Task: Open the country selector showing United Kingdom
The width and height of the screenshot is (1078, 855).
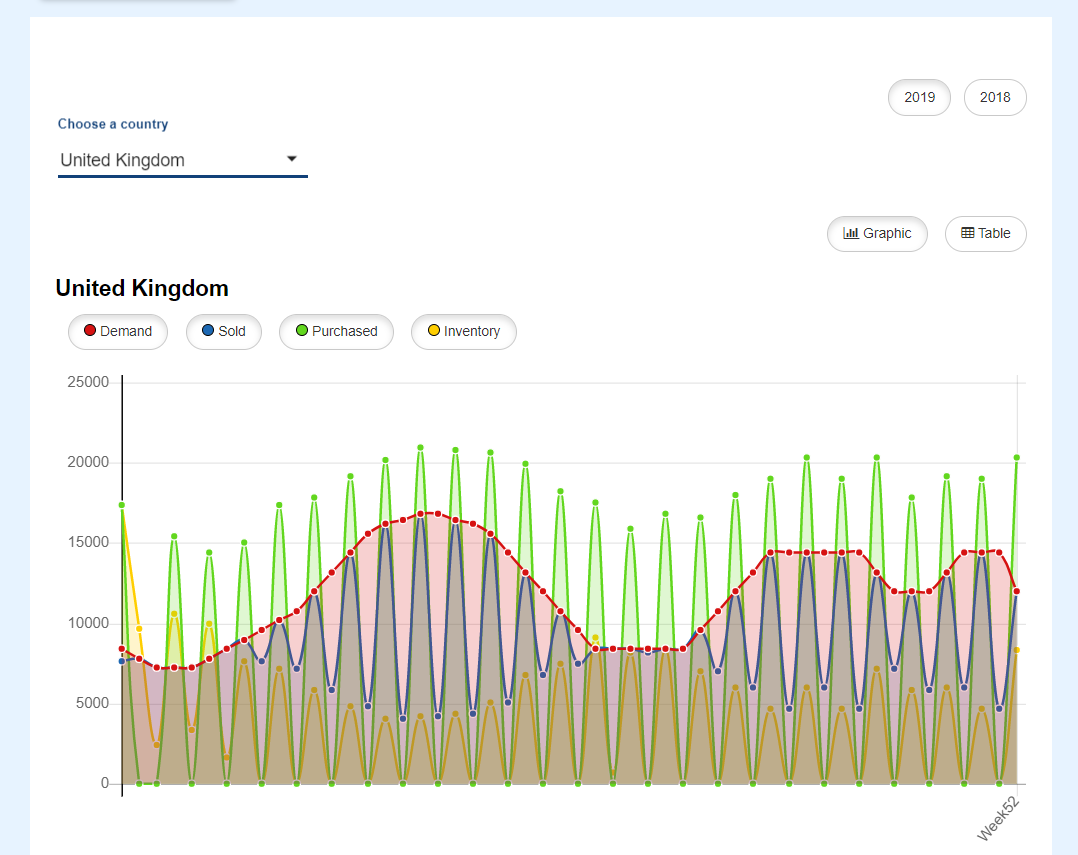Action: click(170, 160)
